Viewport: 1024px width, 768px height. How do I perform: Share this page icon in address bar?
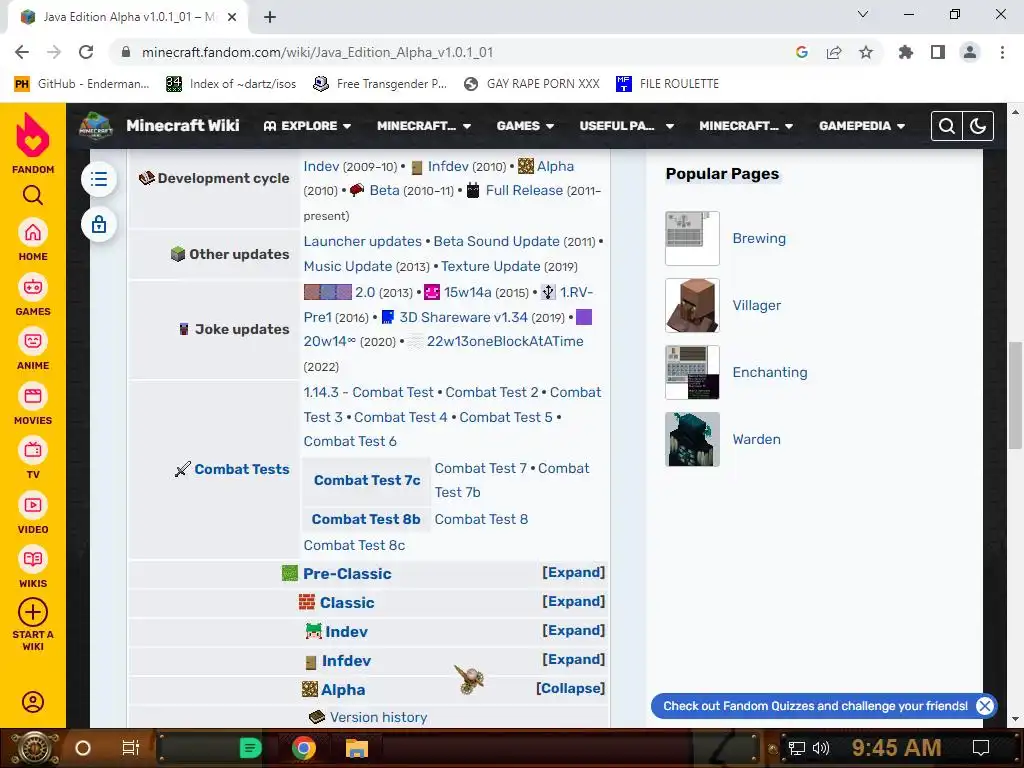(834, 52)
